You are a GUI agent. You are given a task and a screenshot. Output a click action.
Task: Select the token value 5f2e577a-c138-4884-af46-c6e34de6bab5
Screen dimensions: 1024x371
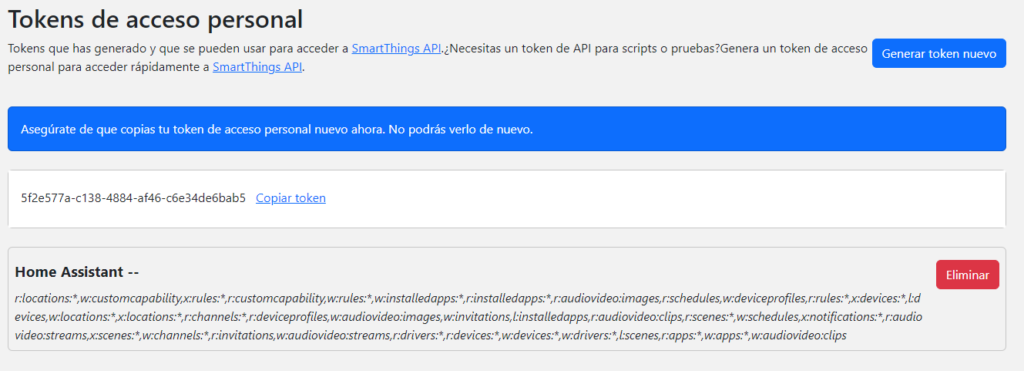click(x=133, y=198)
